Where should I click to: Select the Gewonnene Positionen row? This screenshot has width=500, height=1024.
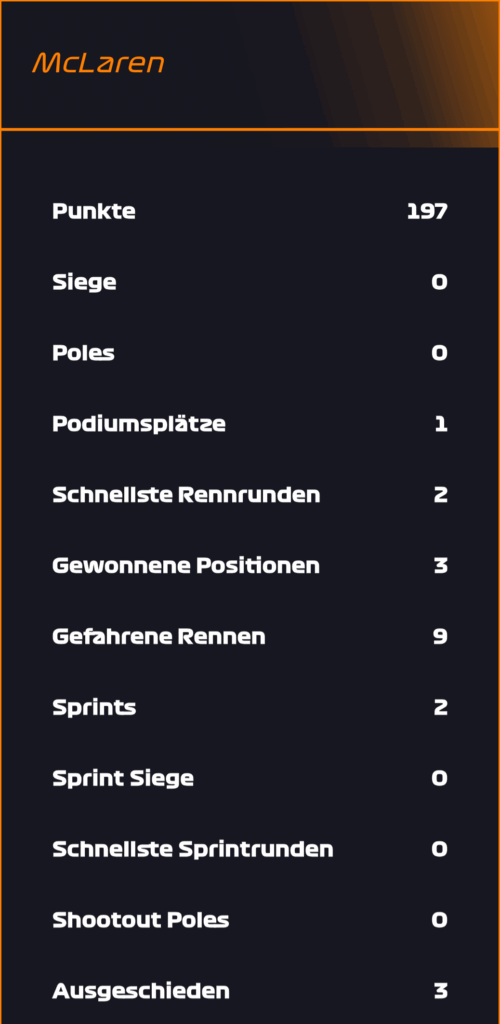[x=250, y=566]
